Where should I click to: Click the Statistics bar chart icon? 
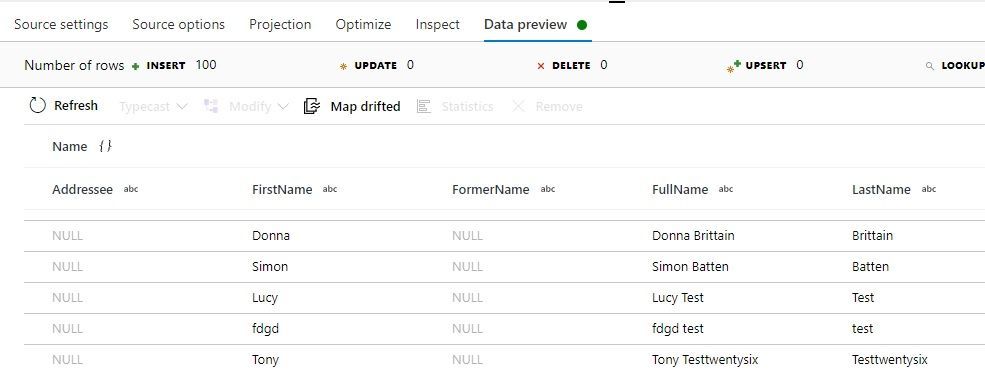point(423,106)
